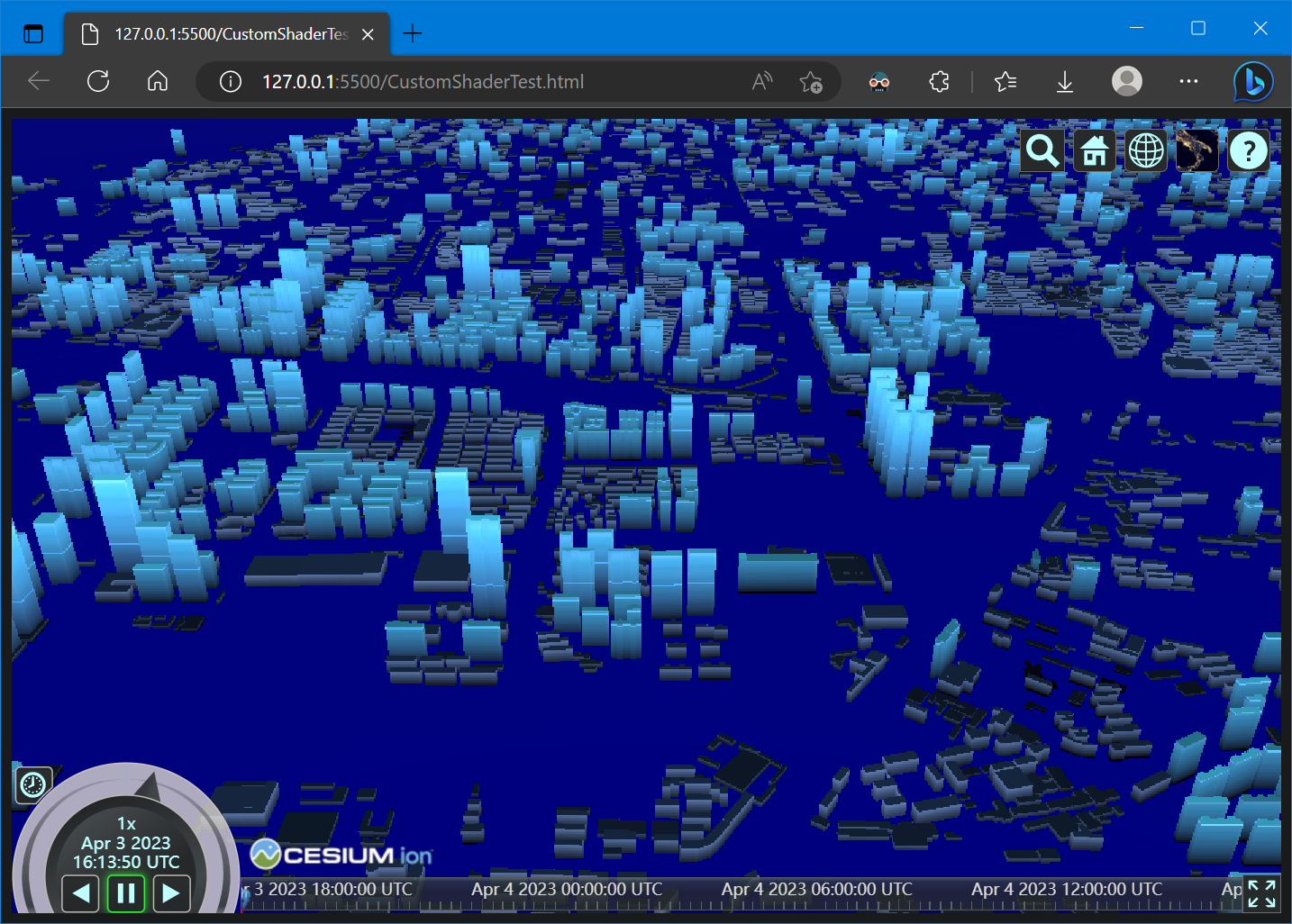Open browser Extensions menu
Viewport: 1292px width, 924px height.
[x=939, y=82]
